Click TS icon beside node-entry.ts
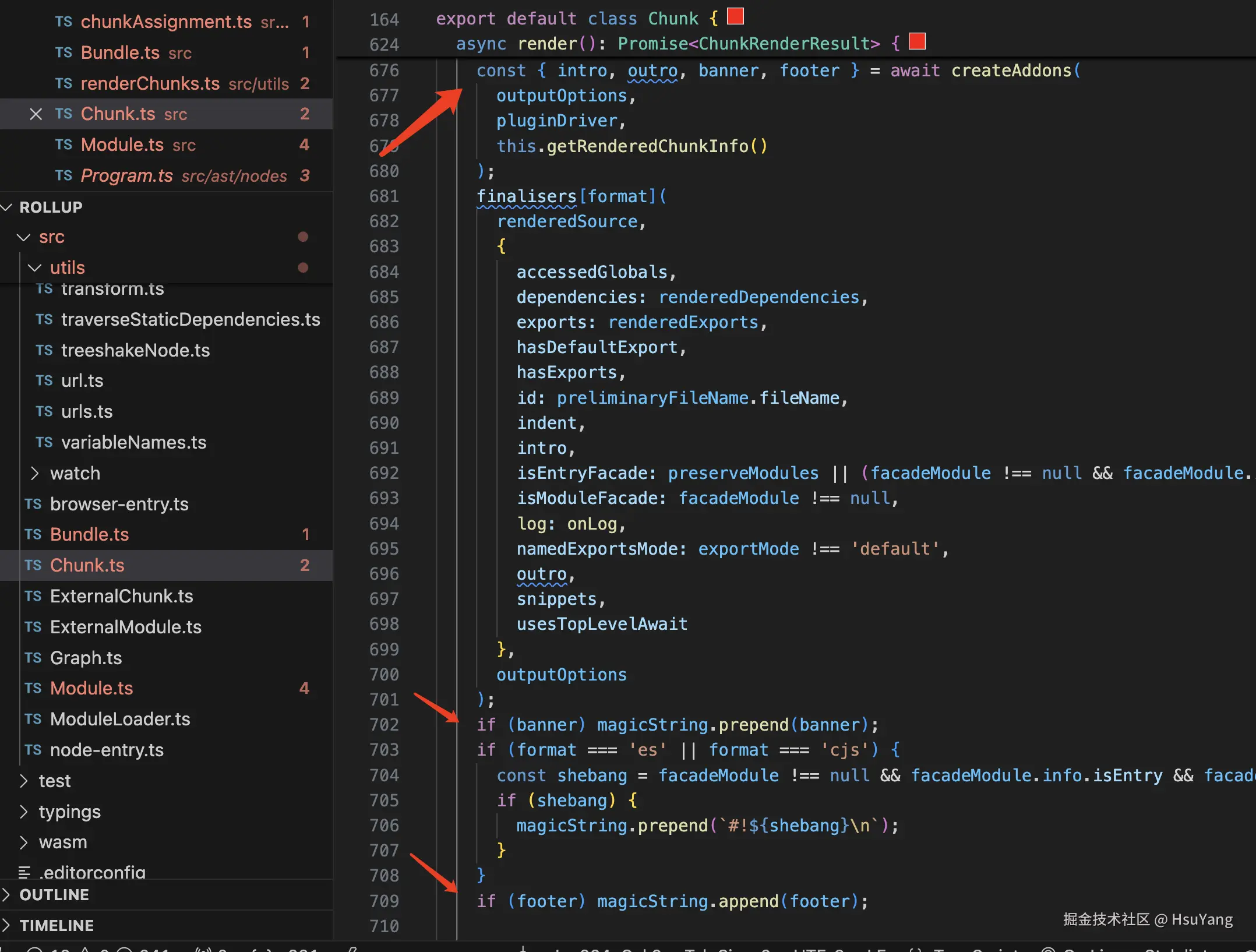Screen dimensions: 1256x952 click(x=33, y=750)
